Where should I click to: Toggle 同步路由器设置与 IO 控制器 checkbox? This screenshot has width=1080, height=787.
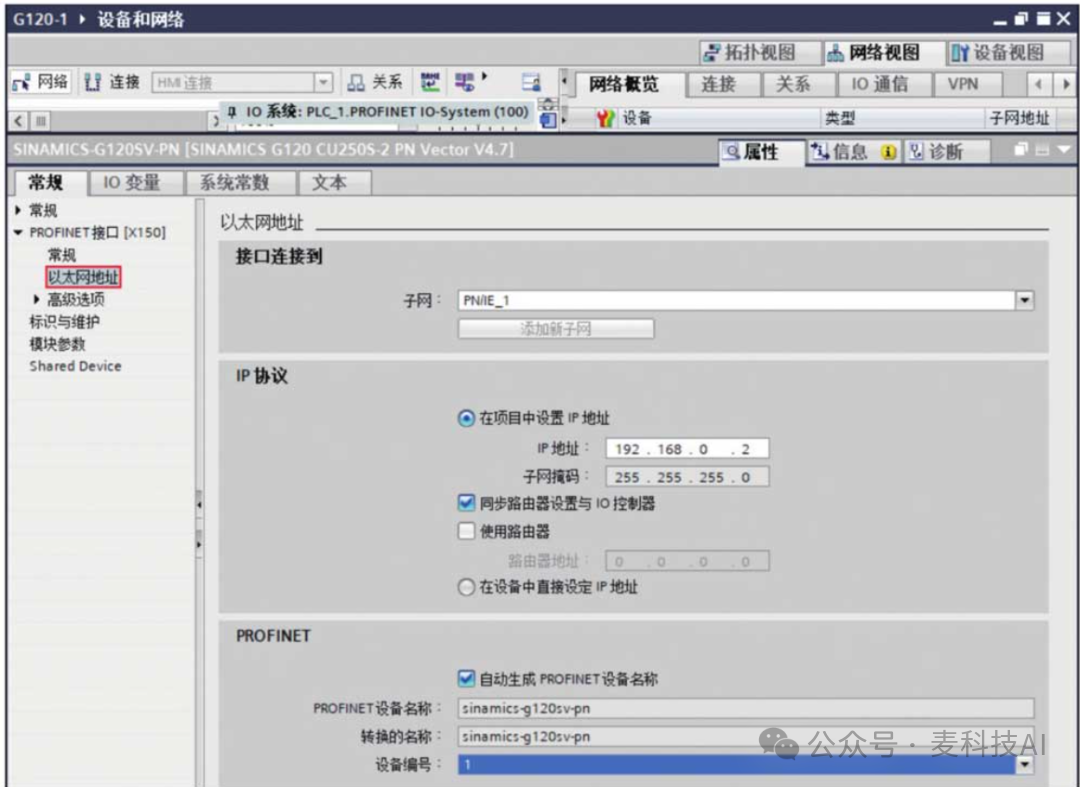pos(466,503)
